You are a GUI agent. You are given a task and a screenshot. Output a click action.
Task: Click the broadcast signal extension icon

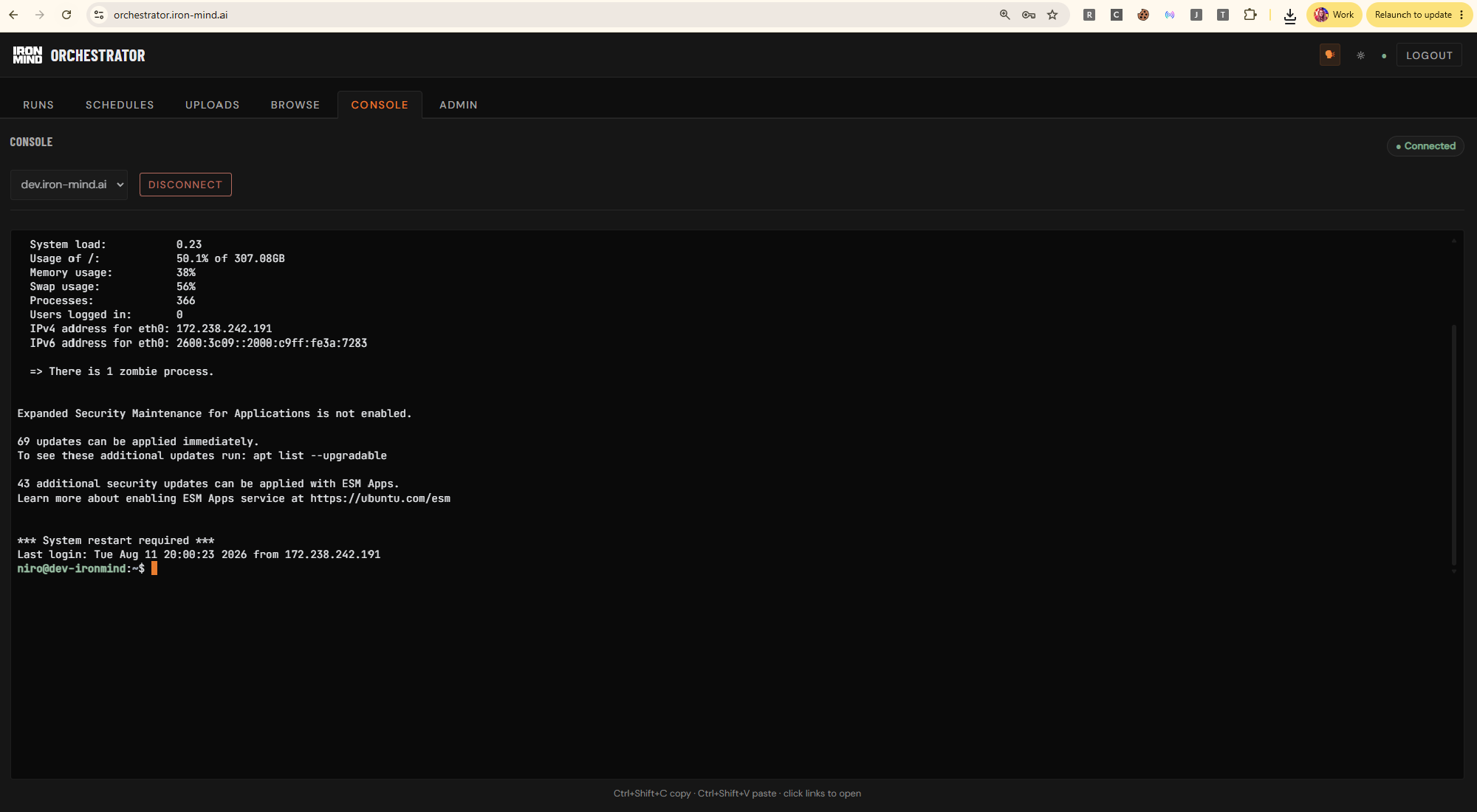(x=1170, y=15)
